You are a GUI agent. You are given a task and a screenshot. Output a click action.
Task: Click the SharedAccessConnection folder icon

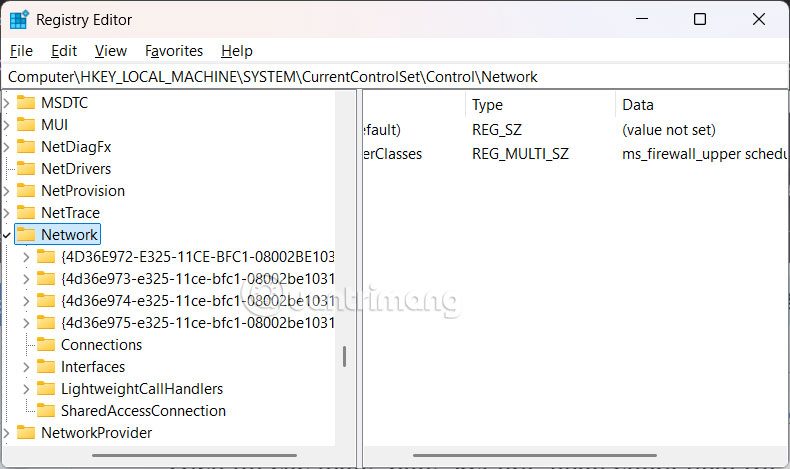click(x=46, y=411)
